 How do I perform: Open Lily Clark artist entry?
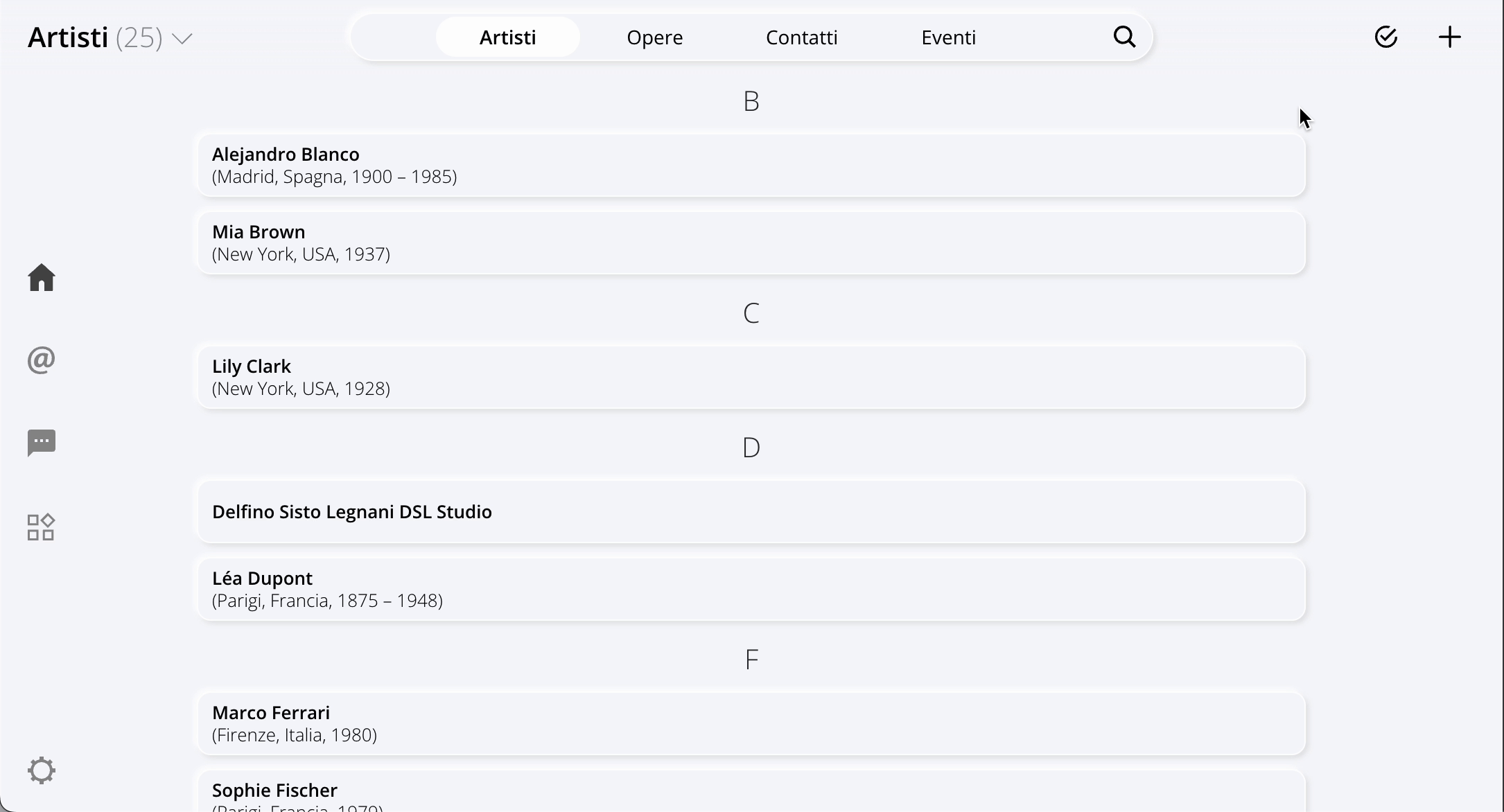pyautogui.click(x=751, y=378)
